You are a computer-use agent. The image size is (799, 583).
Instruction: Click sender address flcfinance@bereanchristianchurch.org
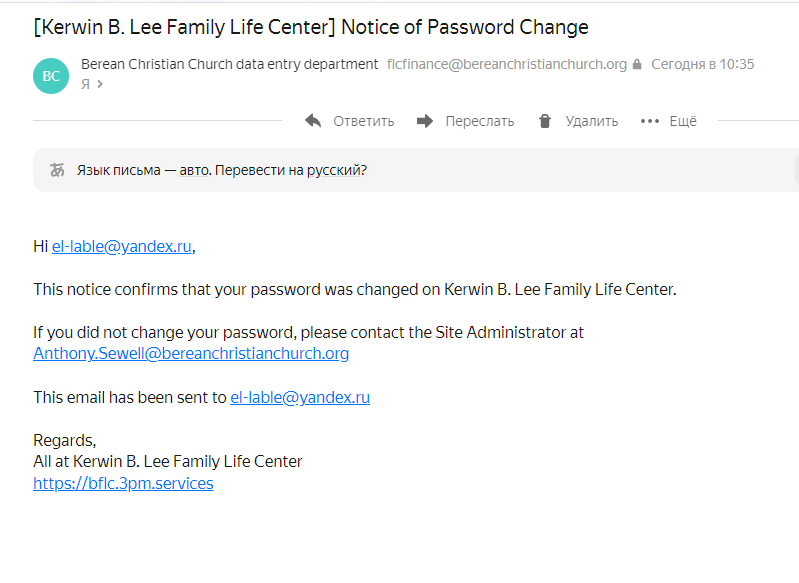tap(507, 64)
